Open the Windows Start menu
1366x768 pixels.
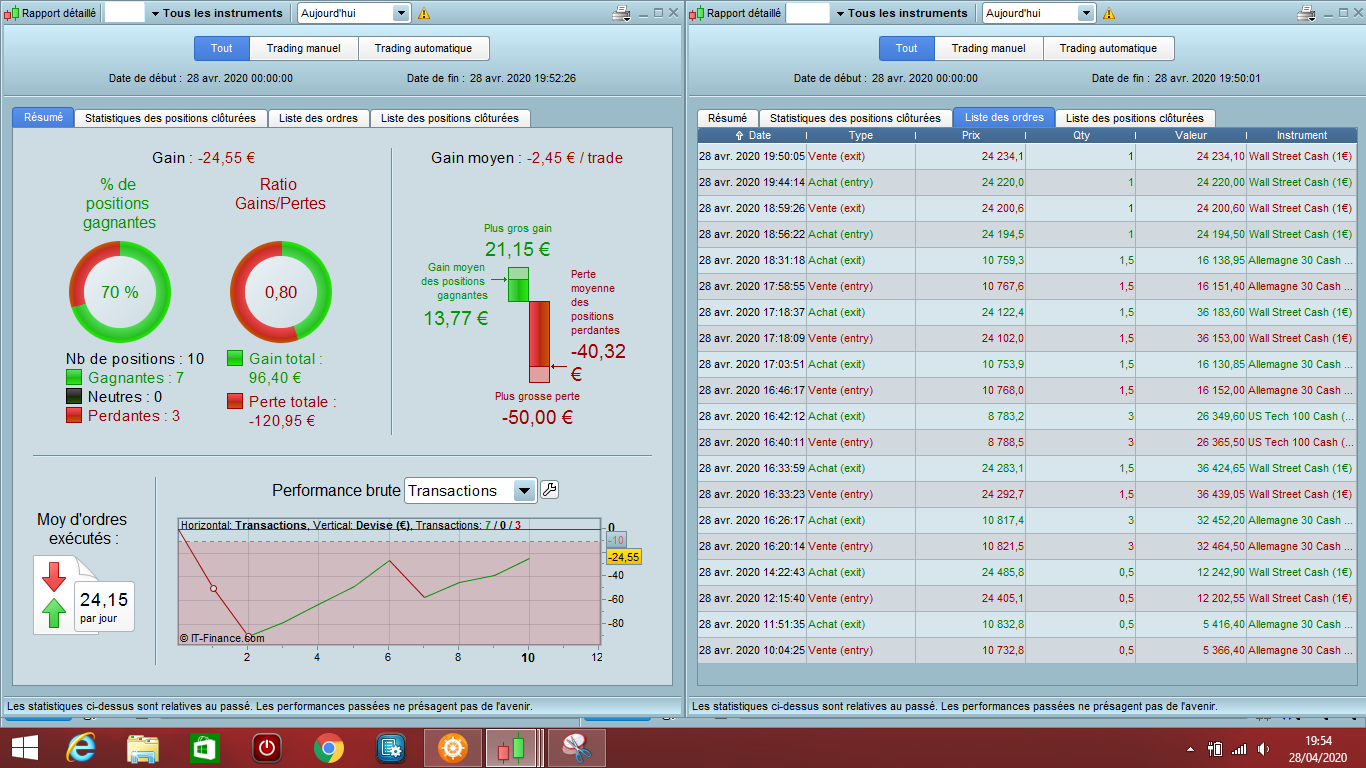click(x=24, y=748)
